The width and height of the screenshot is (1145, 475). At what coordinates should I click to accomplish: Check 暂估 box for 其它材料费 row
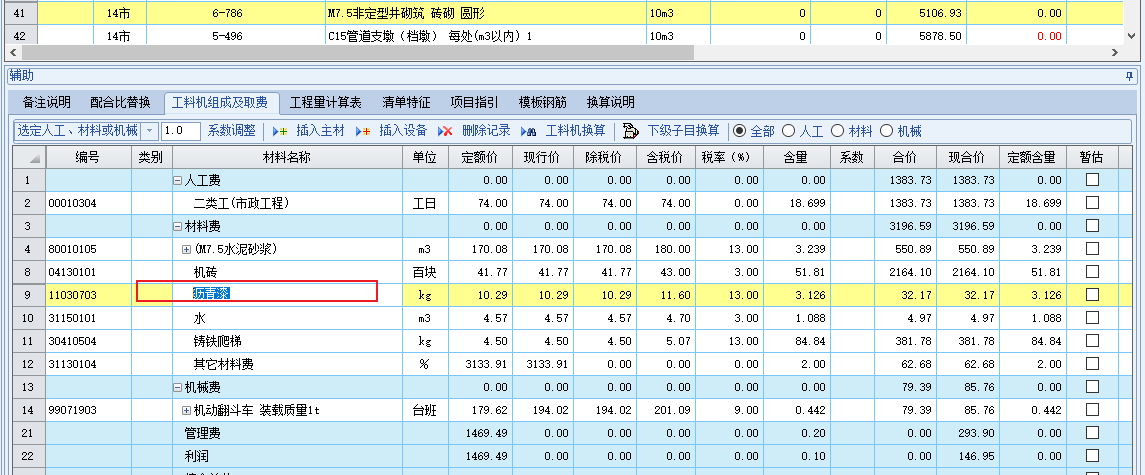point(1092,364)
